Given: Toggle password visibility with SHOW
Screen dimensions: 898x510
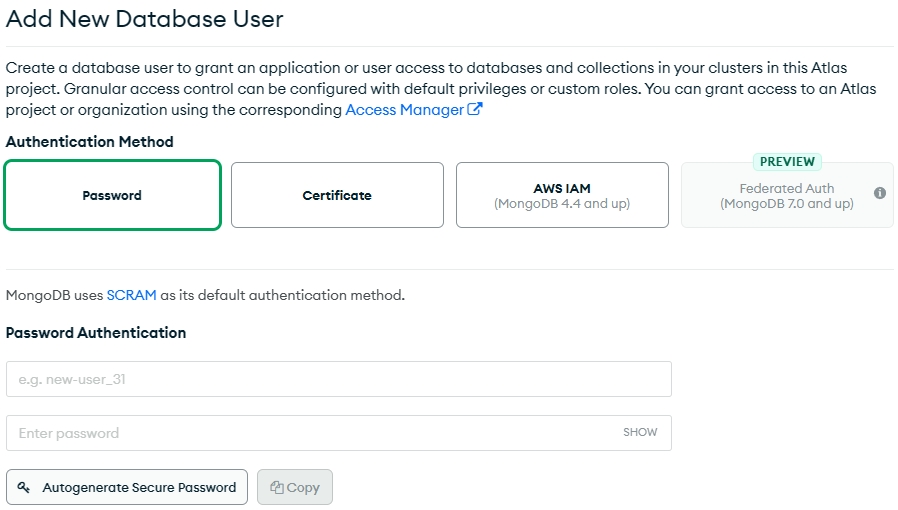Looking at the screenshot, I should pos(640,433).
